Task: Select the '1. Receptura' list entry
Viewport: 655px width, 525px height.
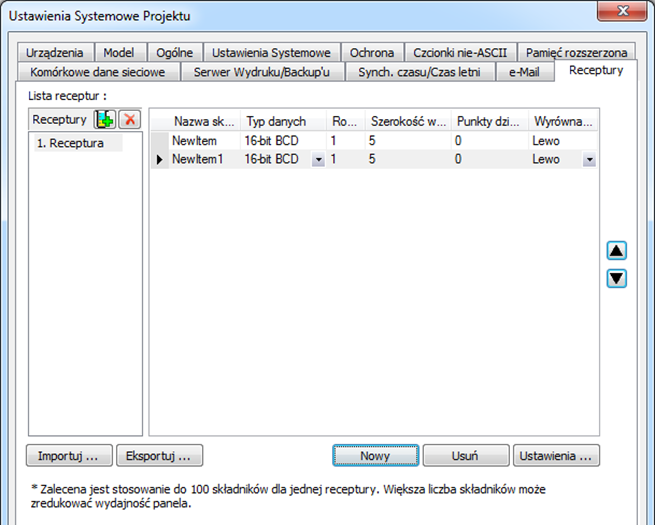Action: coord(79,143)
